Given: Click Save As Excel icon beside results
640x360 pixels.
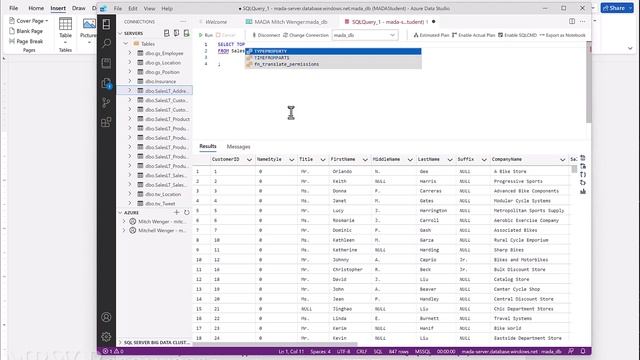Looking at the screenshot, I should [x=582, y=166].
